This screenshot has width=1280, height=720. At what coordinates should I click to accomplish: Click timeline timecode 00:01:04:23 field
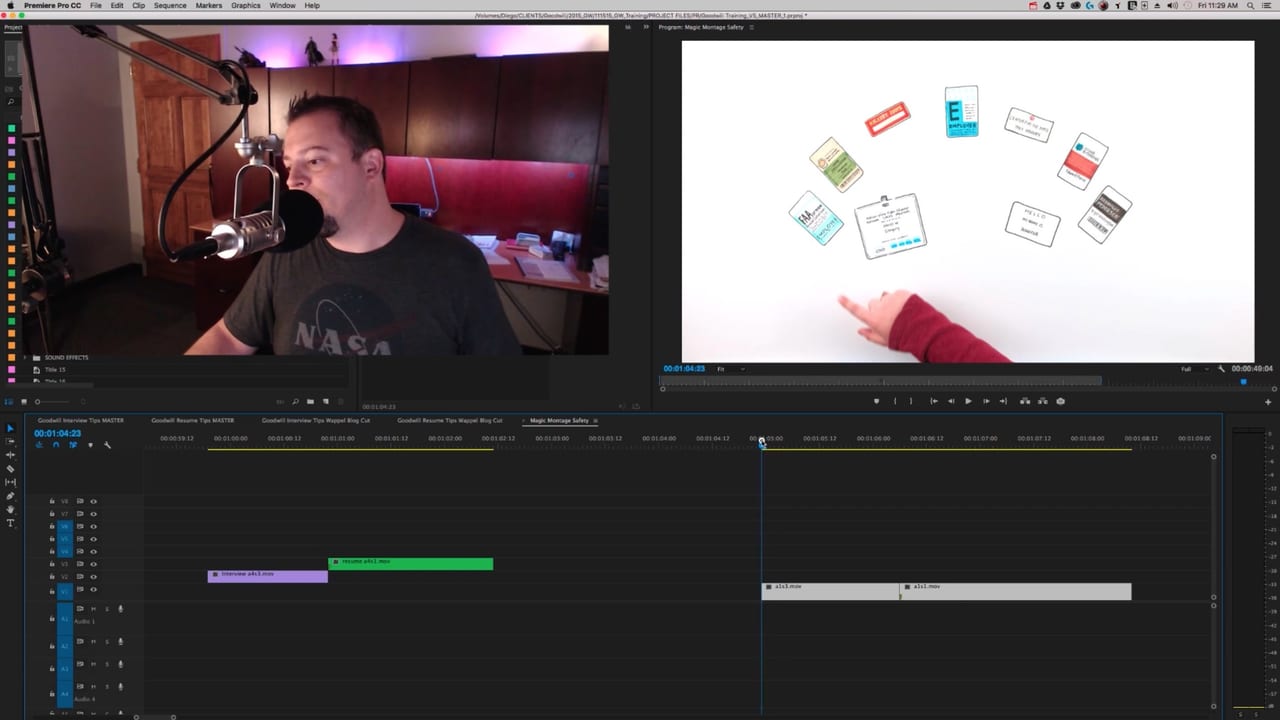click(57, 433)
